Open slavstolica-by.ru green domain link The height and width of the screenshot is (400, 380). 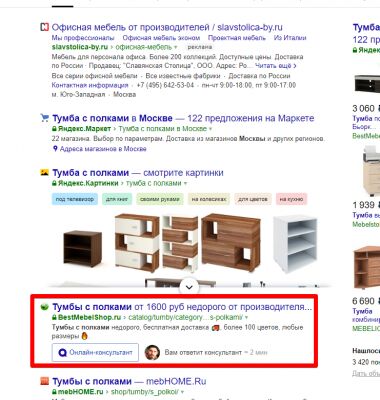80,47
